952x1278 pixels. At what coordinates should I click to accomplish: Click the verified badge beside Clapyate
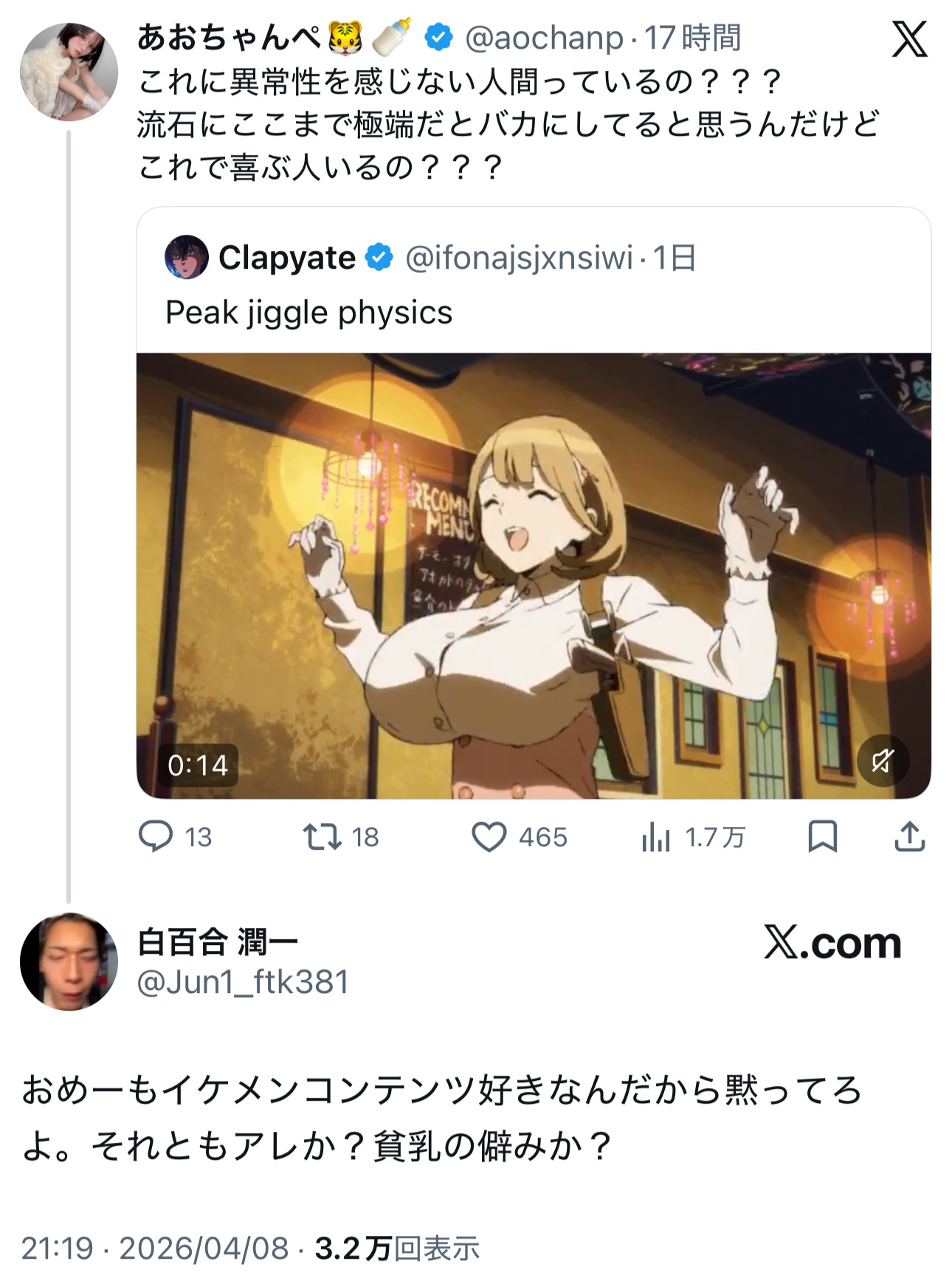click(379, 258)
